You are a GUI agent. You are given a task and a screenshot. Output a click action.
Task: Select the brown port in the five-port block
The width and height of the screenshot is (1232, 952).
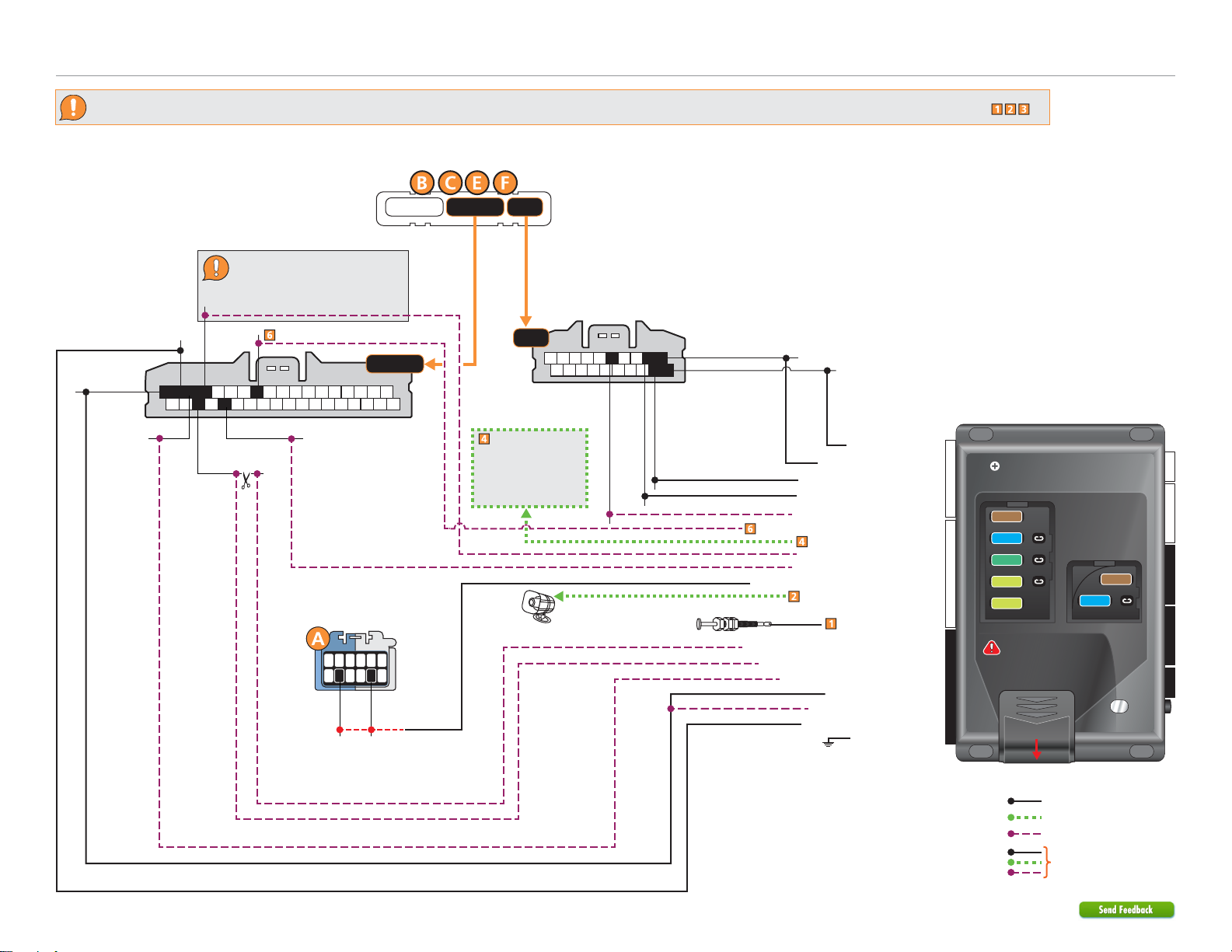click(1007, 516)
